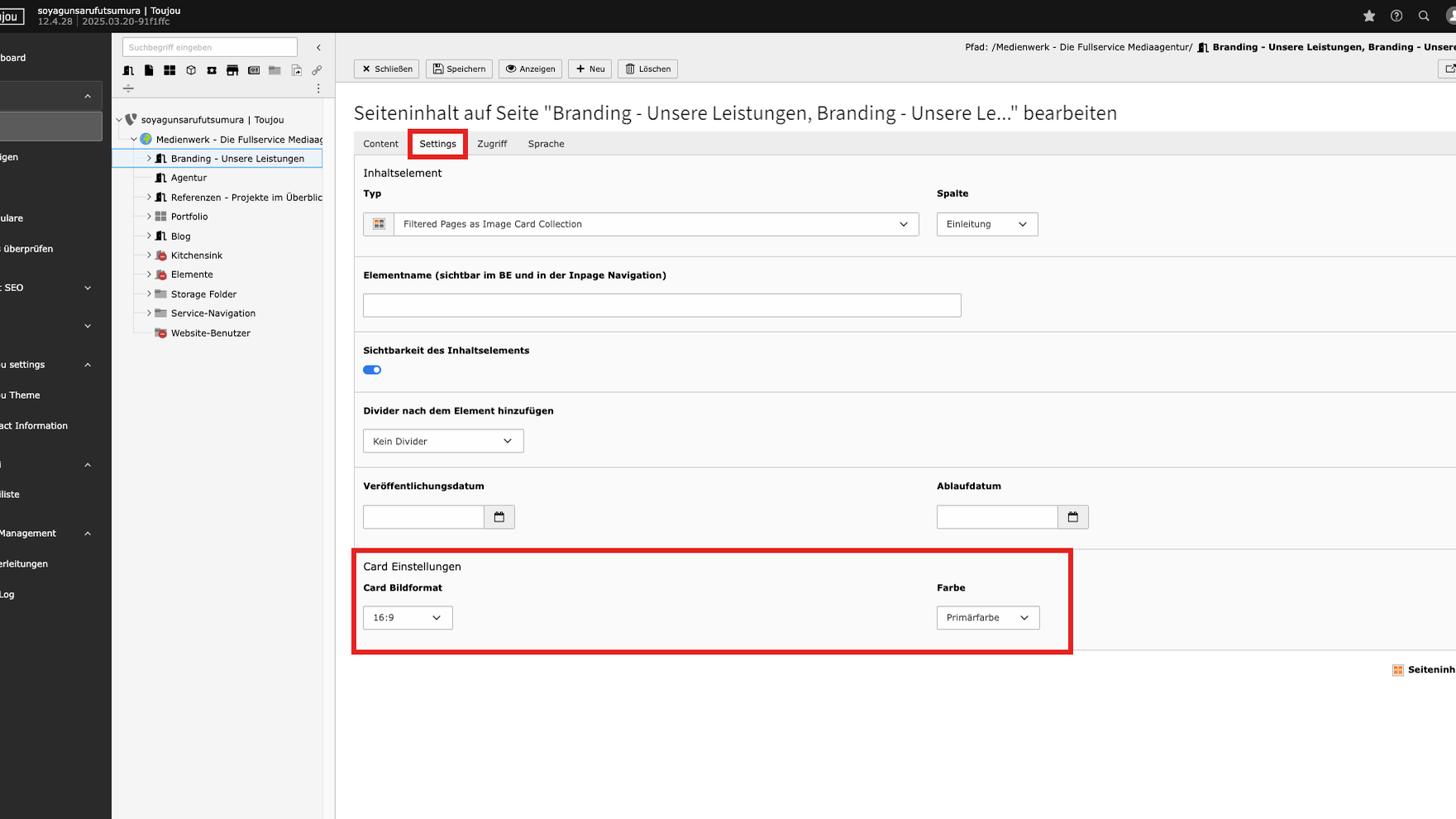
Task: Click the news card page icon in tree toolbar
Action: pyautogui.click(x=254, y=70)
